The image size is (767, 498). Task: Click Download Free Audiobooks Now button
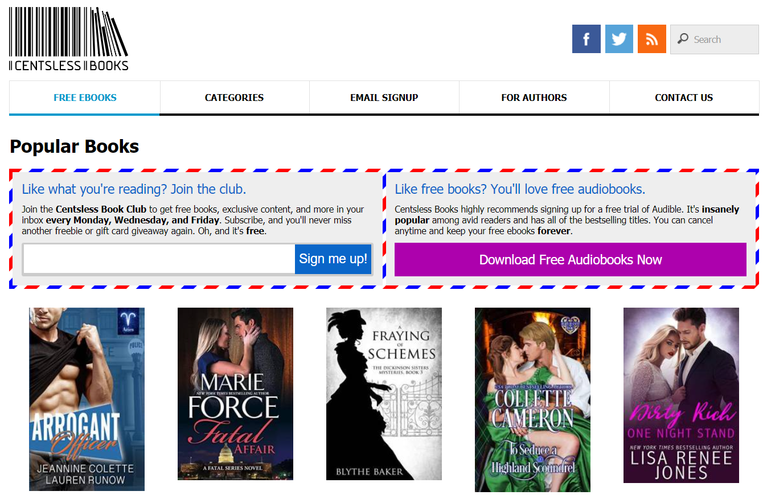[570, 260]
